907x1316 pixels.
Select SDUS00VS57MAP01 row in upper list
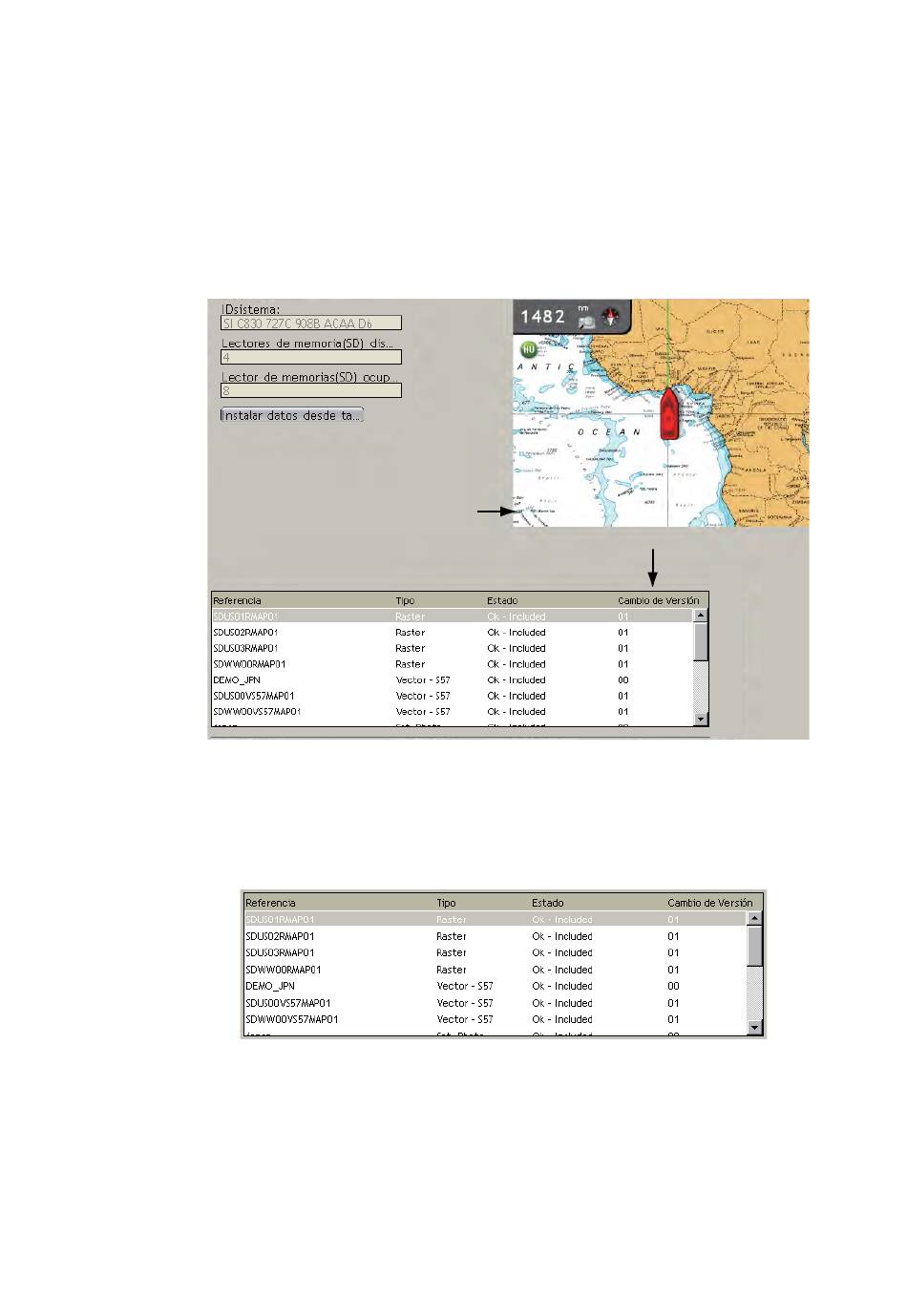pos(453,696)
